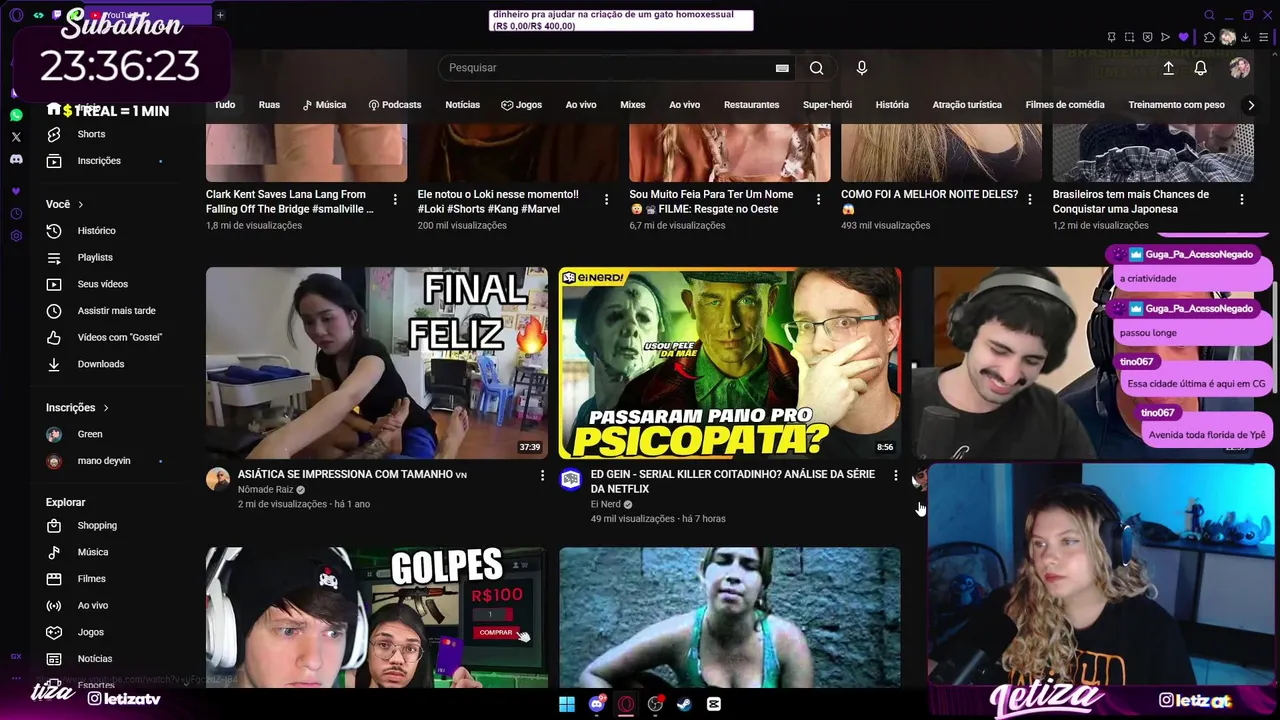Open mano deyvin channel subscription
The width and height of the screenshot is (1280, 720).
105,461
